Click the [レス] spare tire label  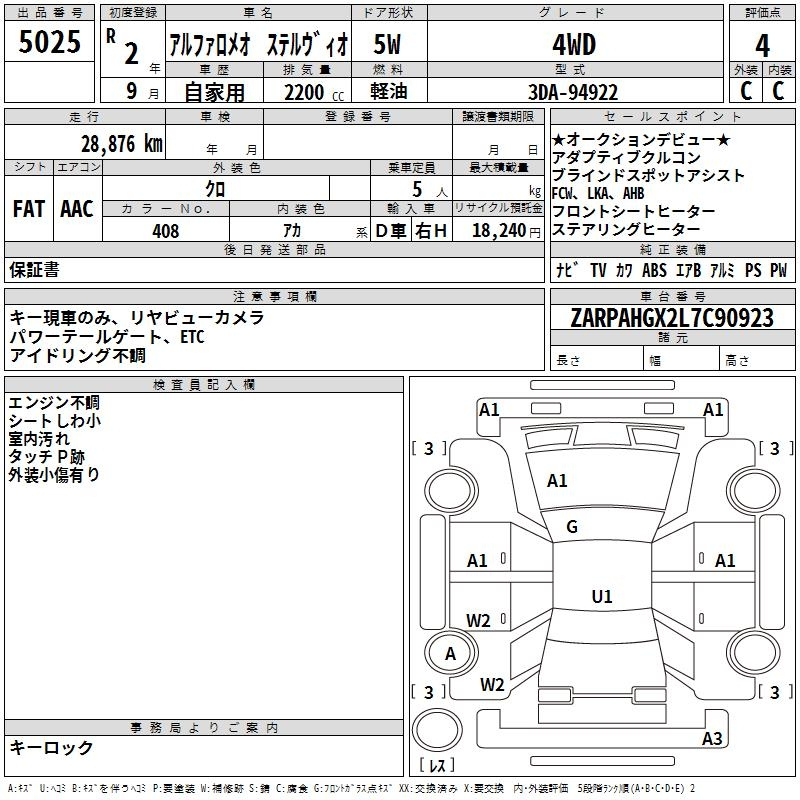pyautogui.click(x=437, y=765)
